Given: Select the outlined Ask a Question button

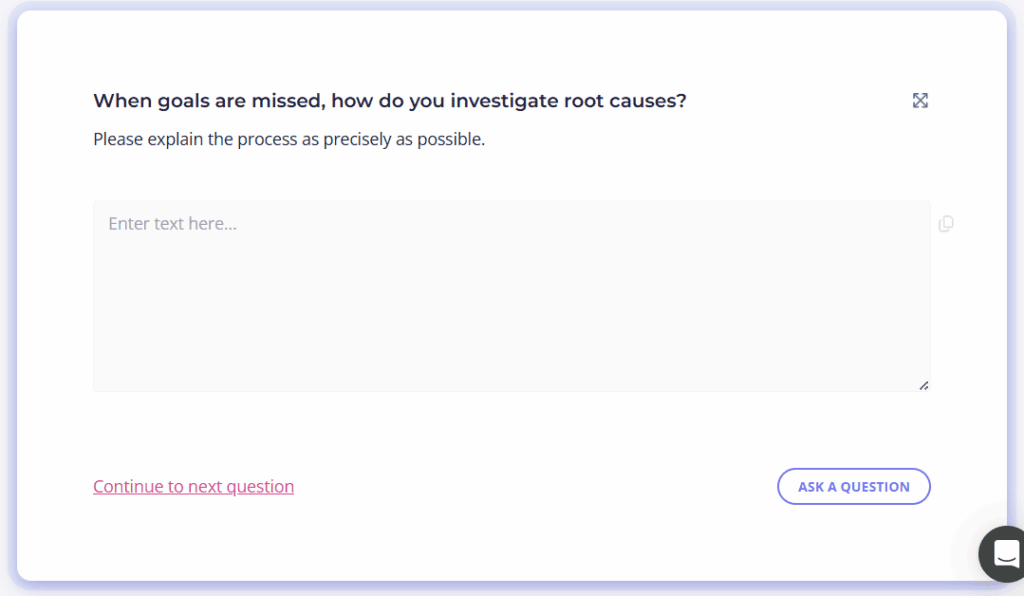Looking at the screenshot, I should pyautogui.click(x=853, y=487).
